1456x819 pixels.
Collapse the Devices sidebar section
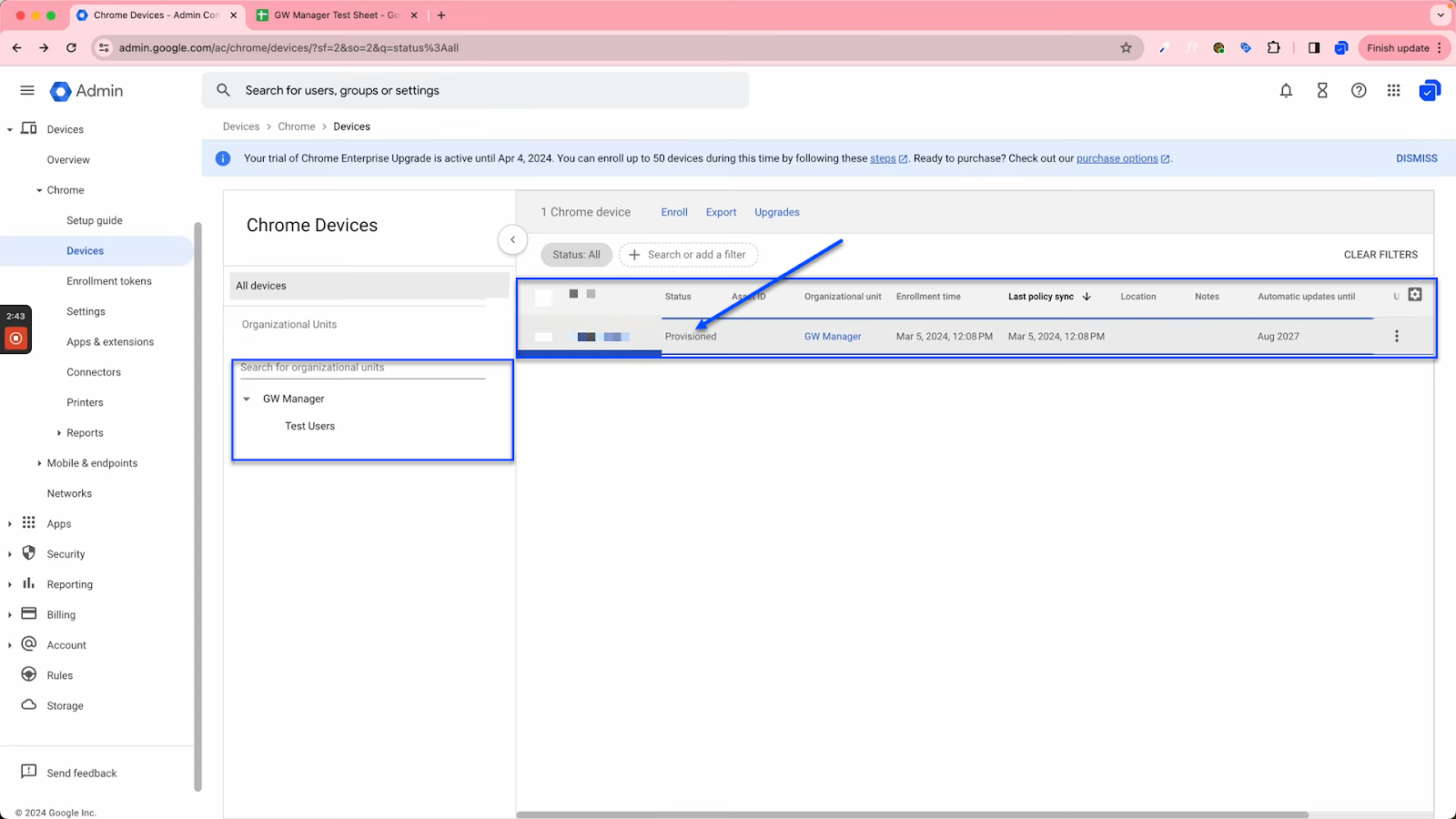(10, 129)
